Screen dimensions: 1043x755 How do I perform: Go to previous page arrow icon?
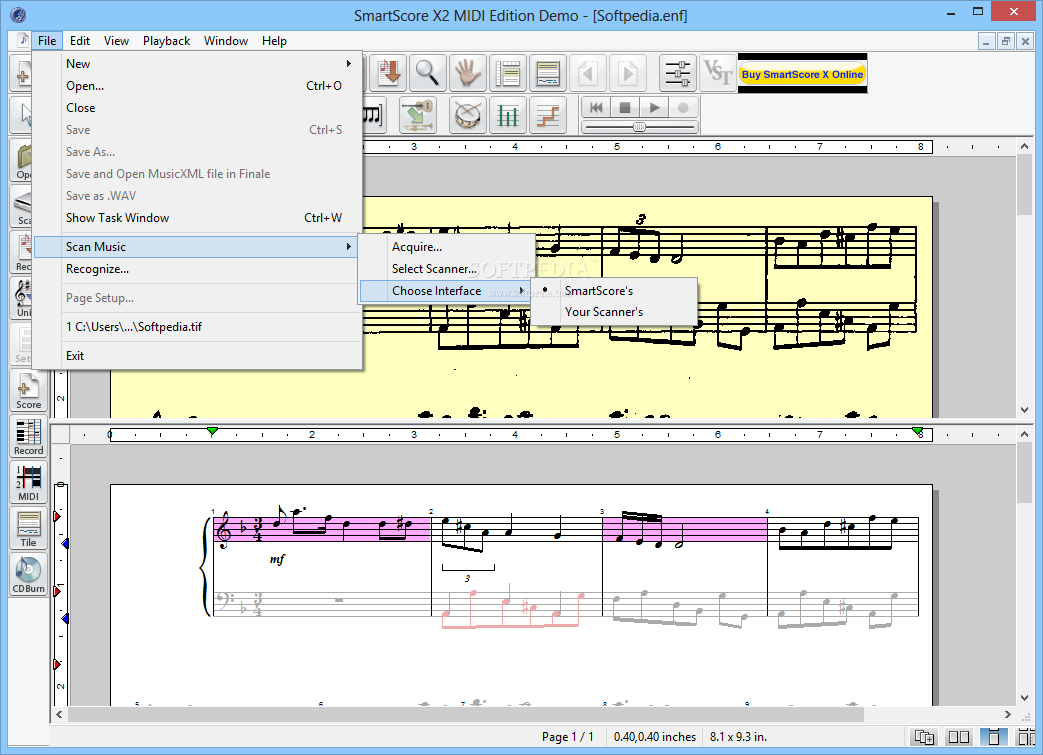[x=587, y=73]
